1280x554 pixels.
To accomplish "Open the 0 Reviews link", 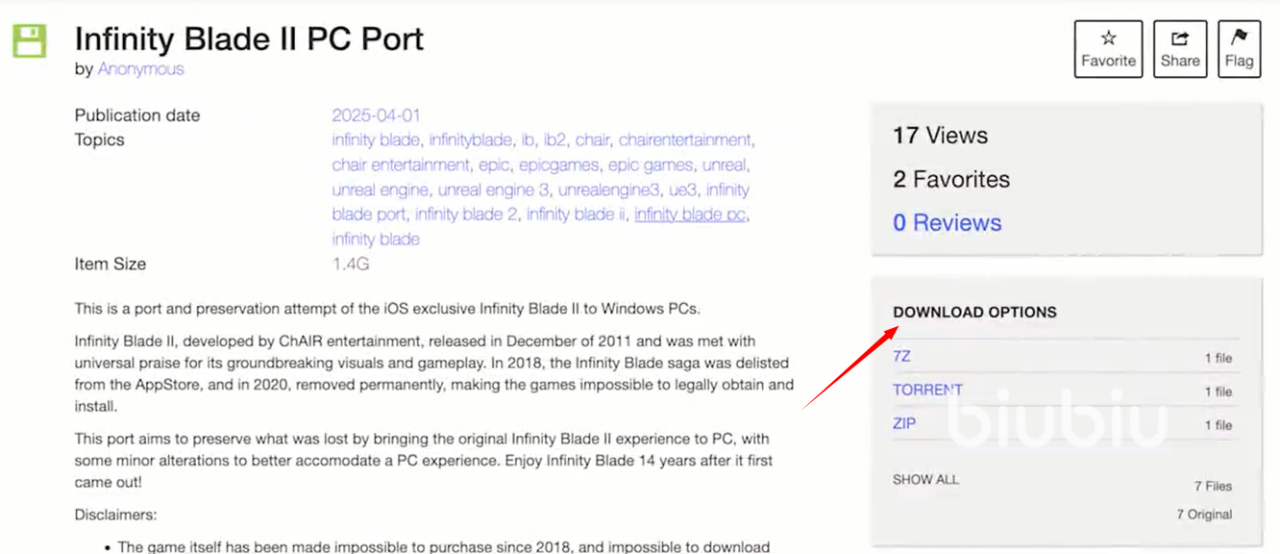I will coord(946,223).
